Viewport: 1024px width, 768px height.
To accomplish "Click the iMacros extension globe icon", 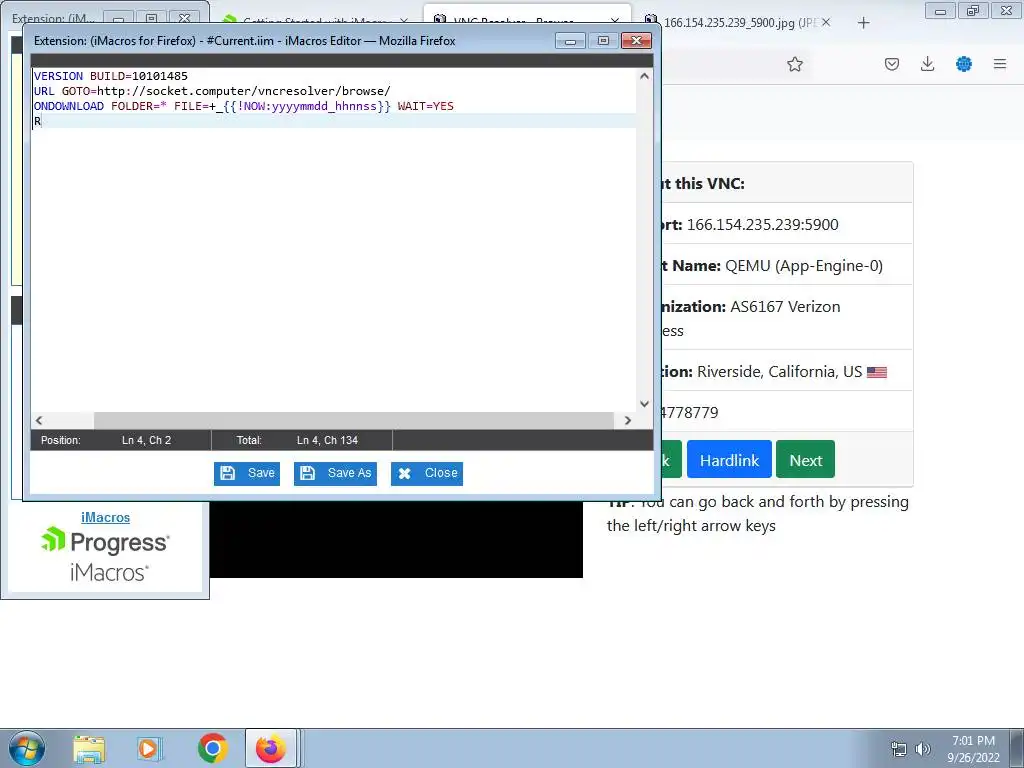I will [964, 64].
